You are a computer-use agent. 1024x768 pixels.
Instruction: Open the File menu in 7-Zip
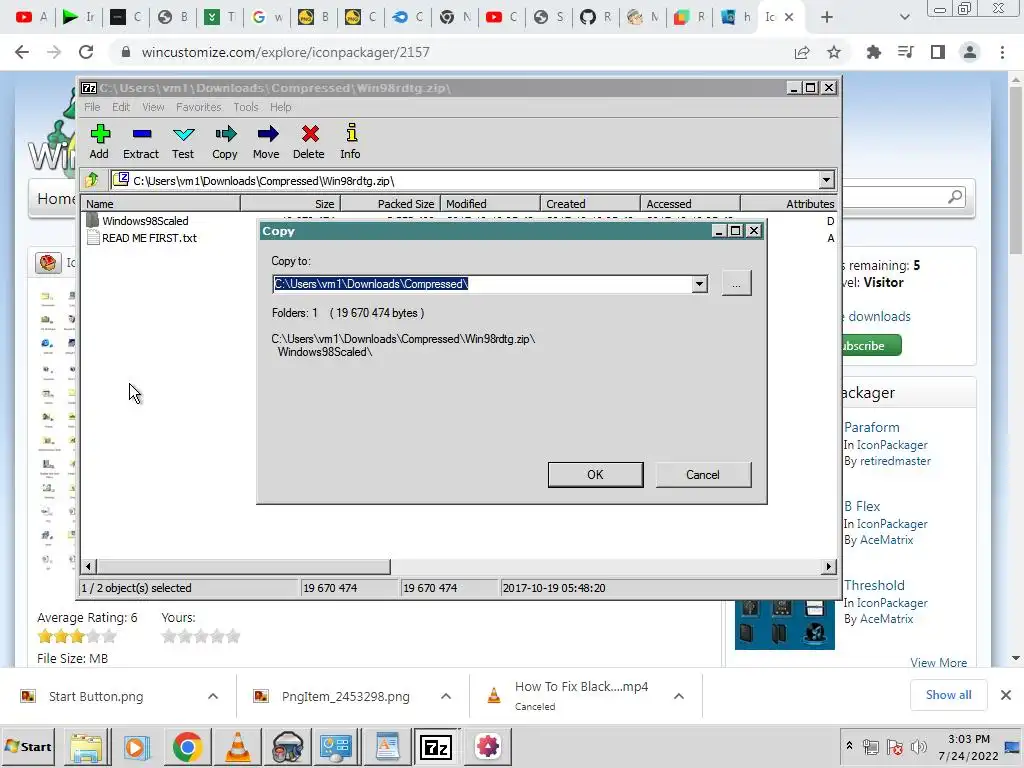point(92,107)
